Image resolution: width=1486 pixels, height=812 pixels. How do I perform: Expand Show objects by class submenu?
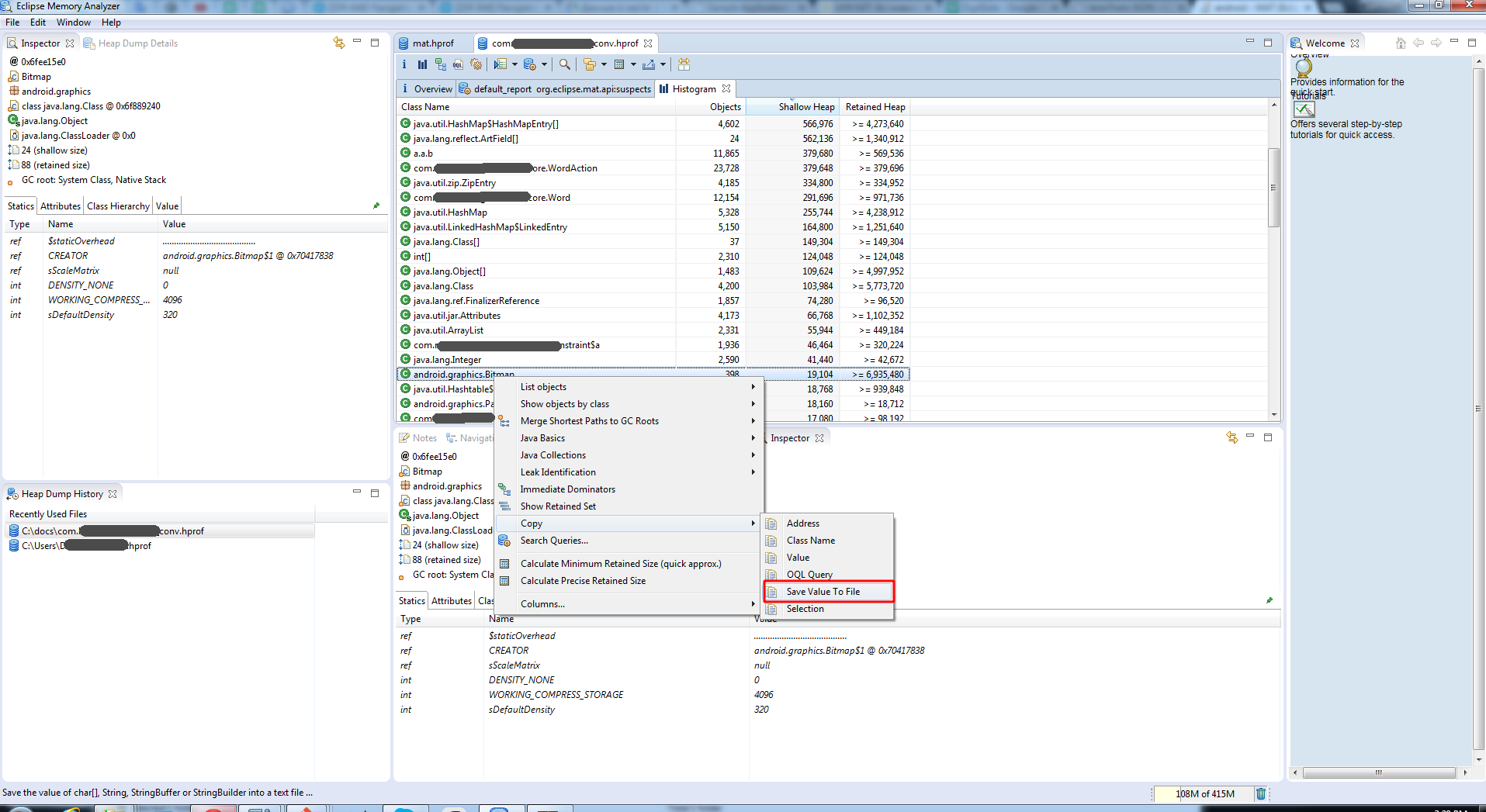[629, 404]
